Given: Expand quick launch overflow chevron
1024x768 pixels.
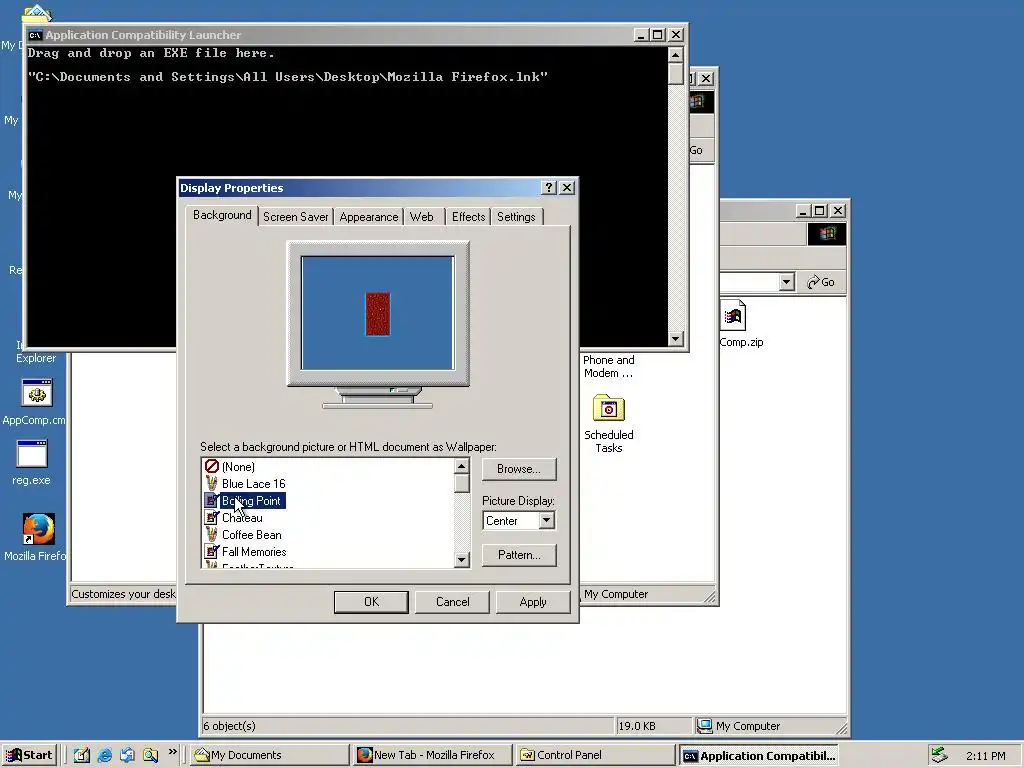Looking at the screenshot, I should [172, 752].
